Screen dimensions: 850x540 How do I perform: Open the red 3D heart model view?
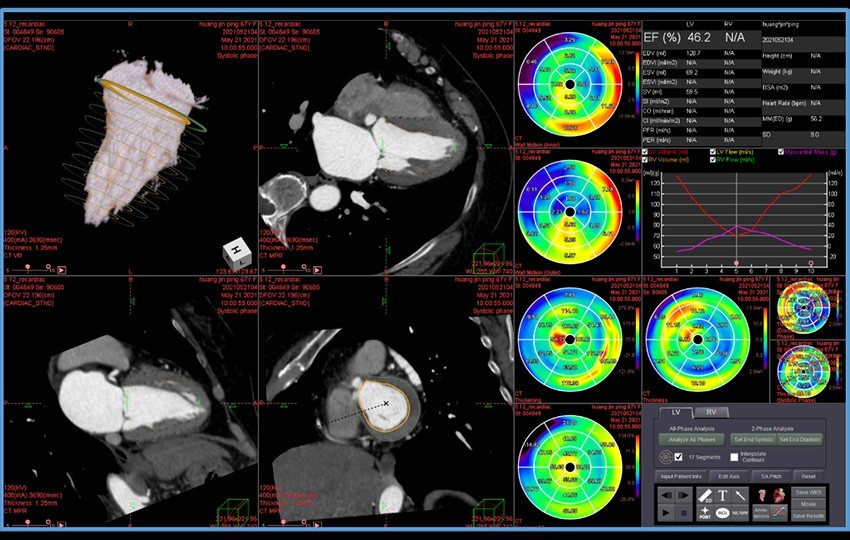tap(779, 495)
